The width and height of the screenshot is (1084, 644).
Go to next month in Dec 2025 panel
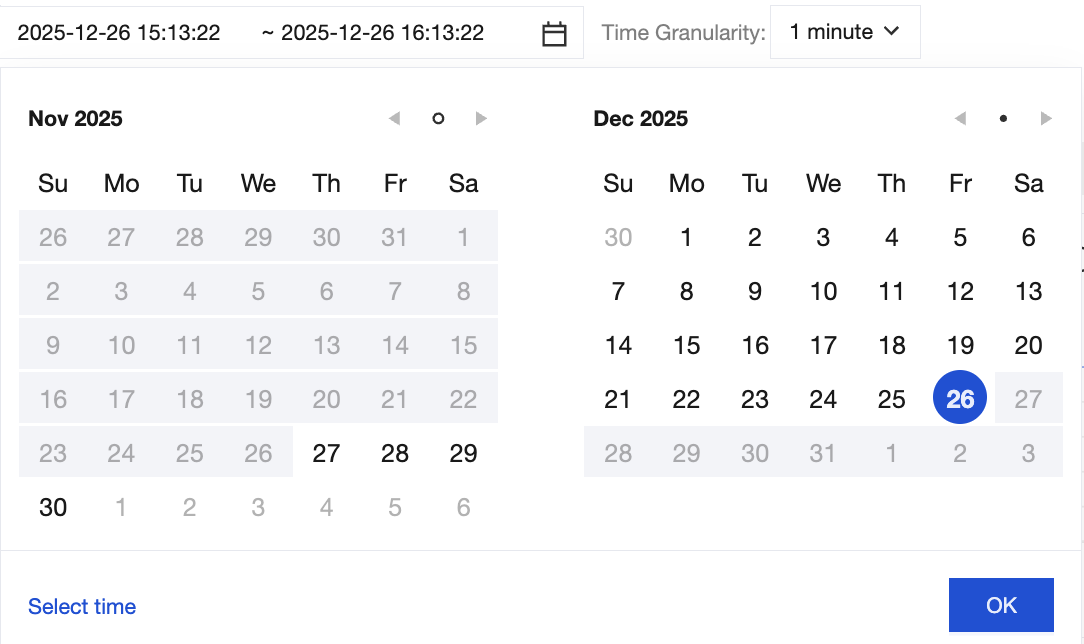pyautogui.click(x=1046, y=119)
